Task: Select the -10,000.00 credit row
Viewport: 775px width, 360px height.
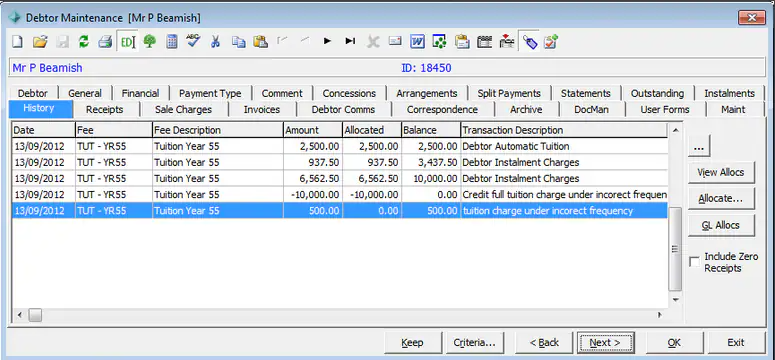Action: pos(340,195)
